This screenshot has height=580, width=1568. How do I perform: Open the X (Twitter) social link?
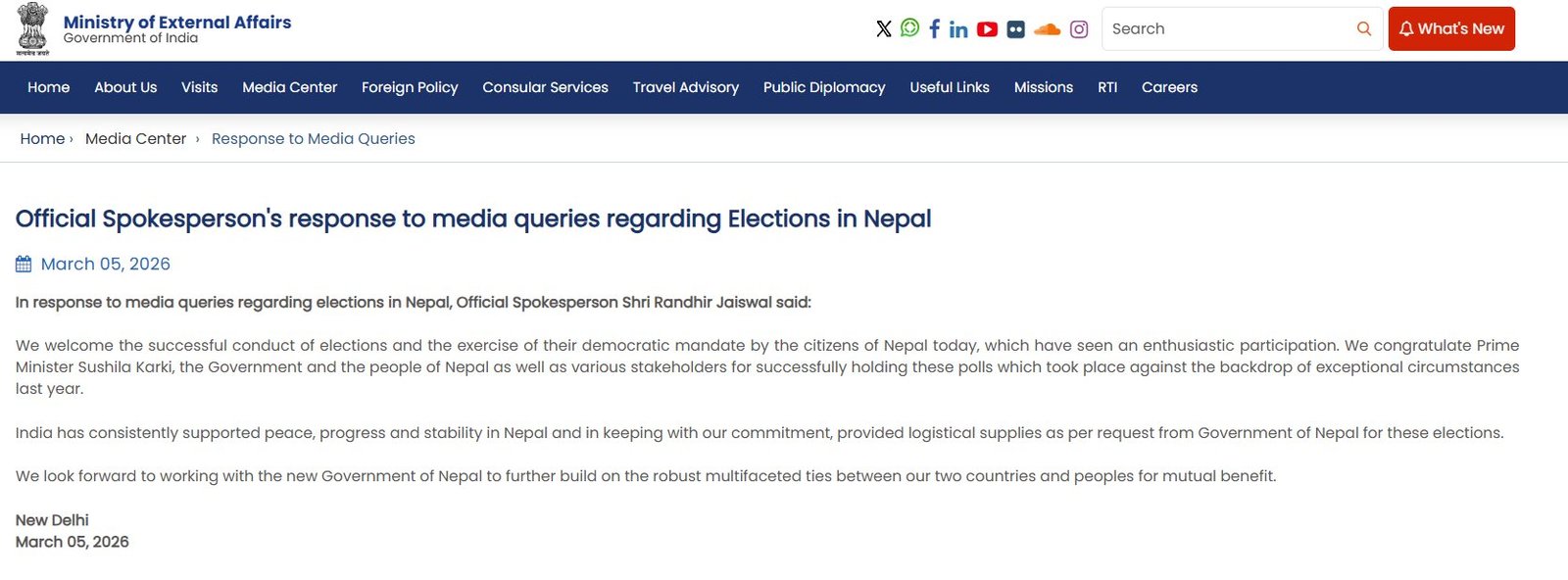point(884,29)
